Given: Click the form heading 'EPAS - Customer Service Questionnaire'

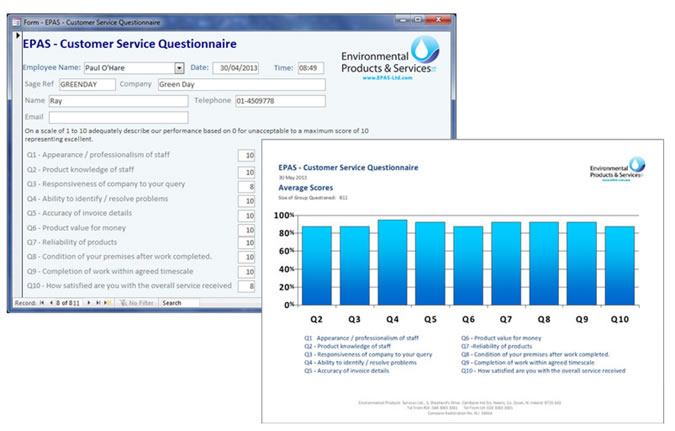Looking at the screenshot, I should 130,44.
